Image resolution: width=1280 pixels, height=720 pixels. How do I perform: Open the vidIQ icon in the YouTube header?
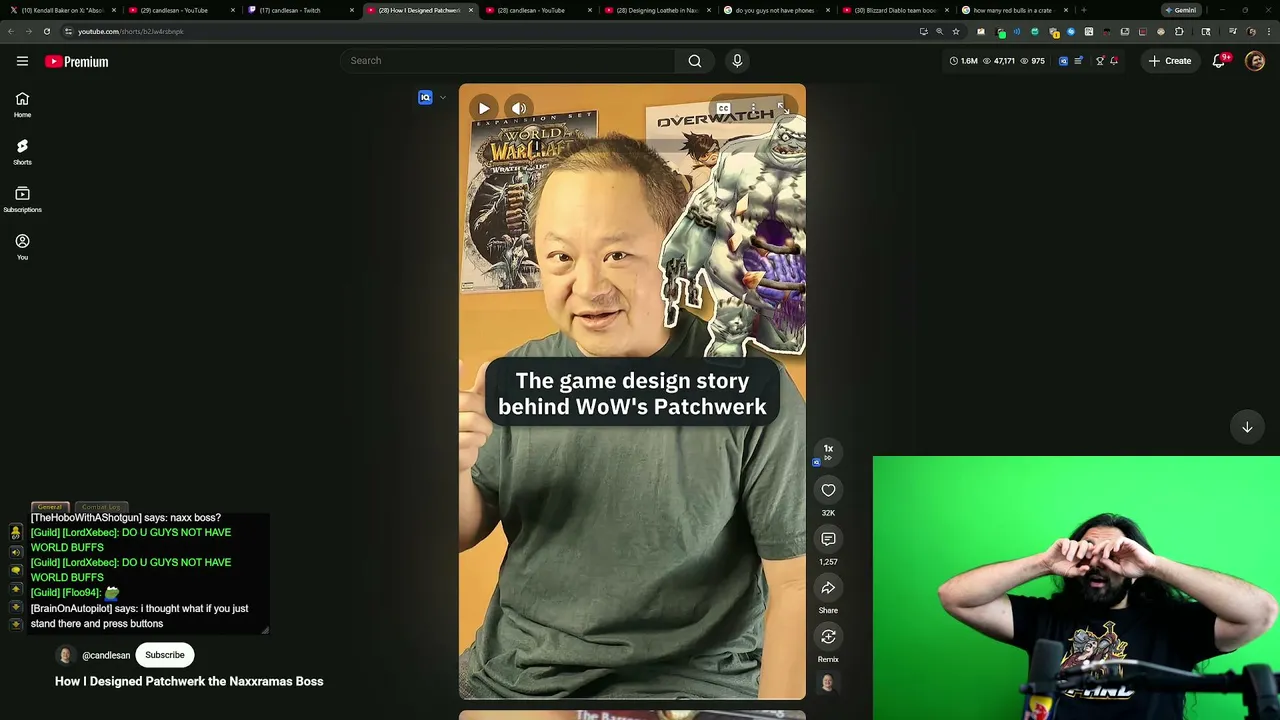[1063, 61]
